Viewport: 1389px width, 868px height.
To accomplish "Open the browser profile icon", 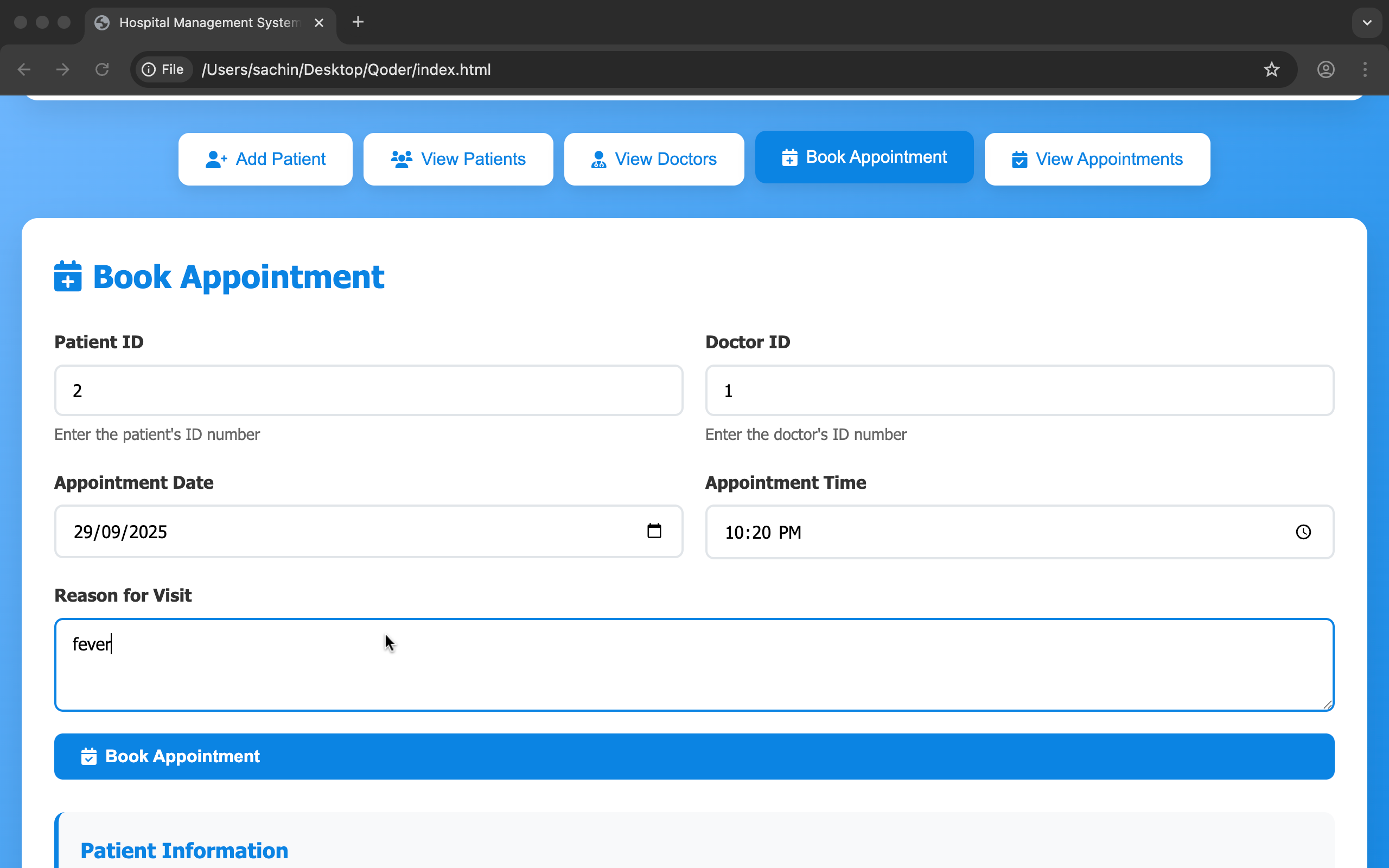I will [x=1326, y=69].
